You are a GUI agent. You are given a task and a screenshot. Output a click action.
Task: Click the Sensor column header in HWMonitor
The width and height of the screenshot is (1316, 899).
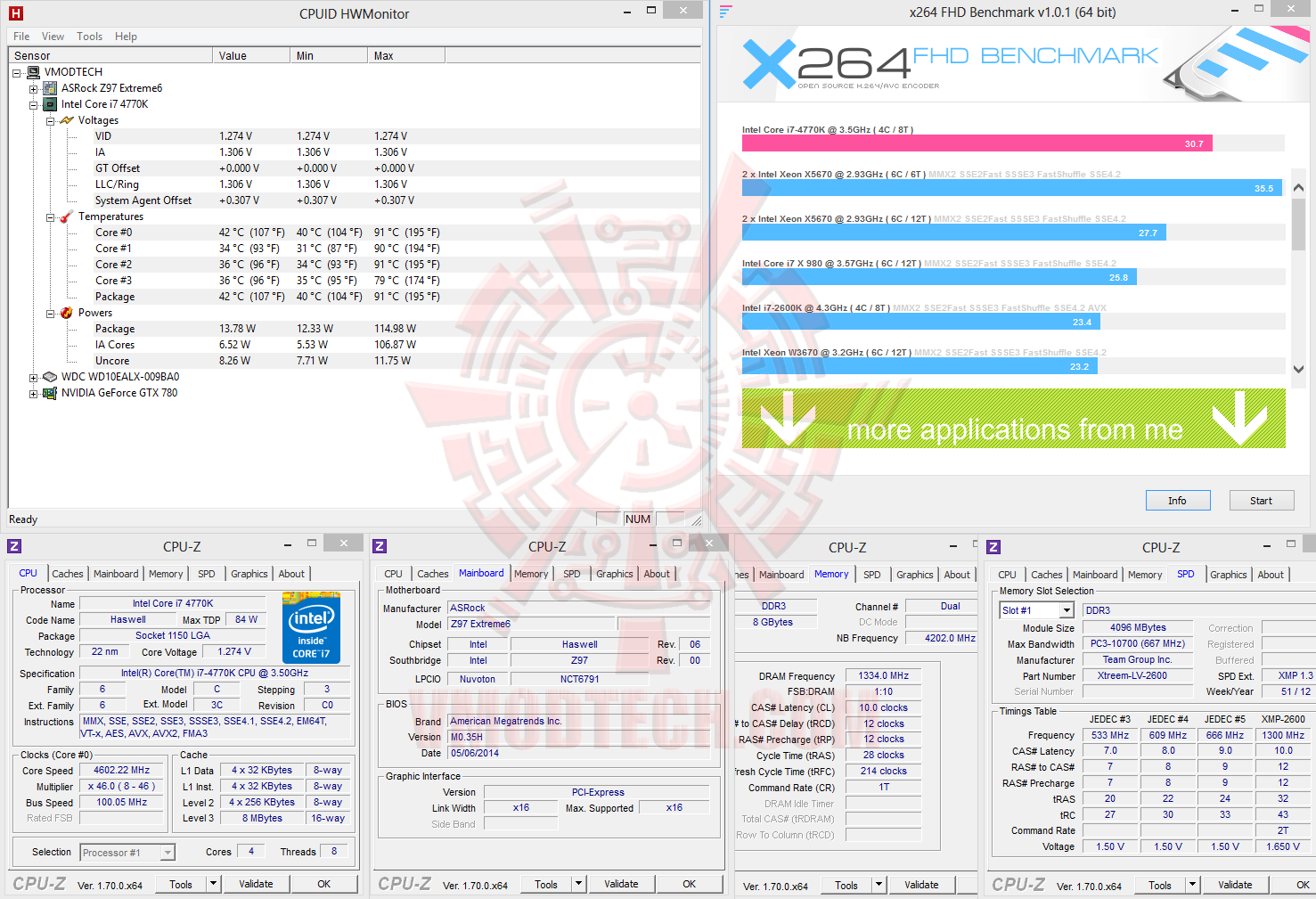[x=110, y=55]
